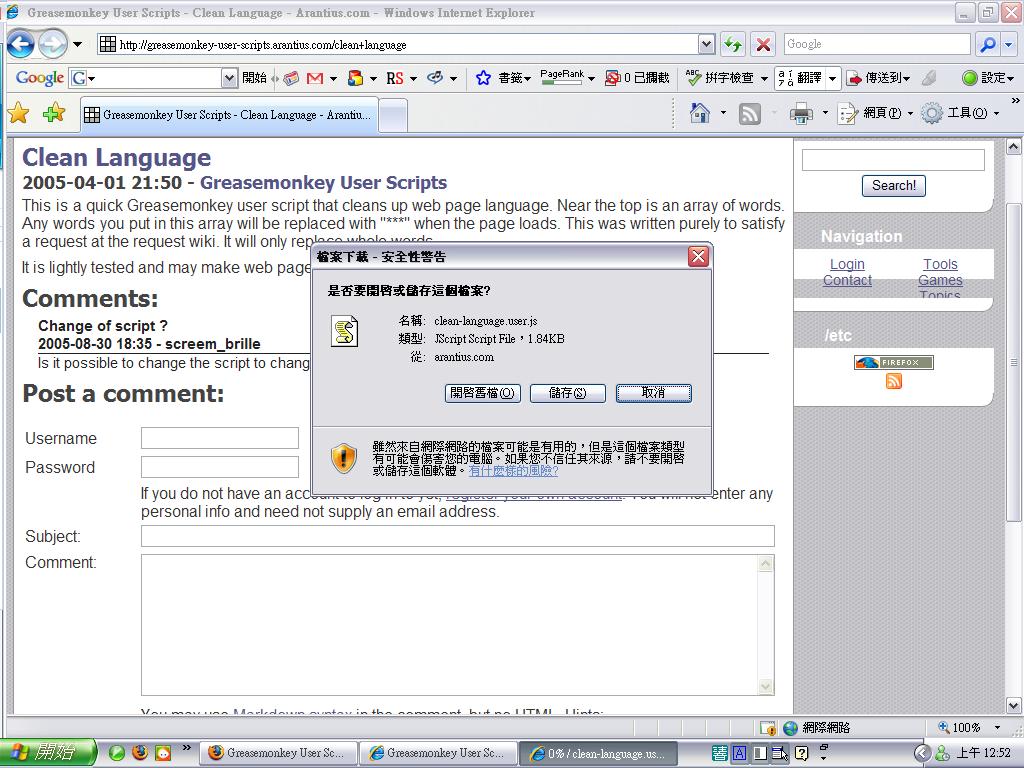
Task: Expand the Print button dropdown arrow
Action: pyautogui.click(x=825, y=113)
